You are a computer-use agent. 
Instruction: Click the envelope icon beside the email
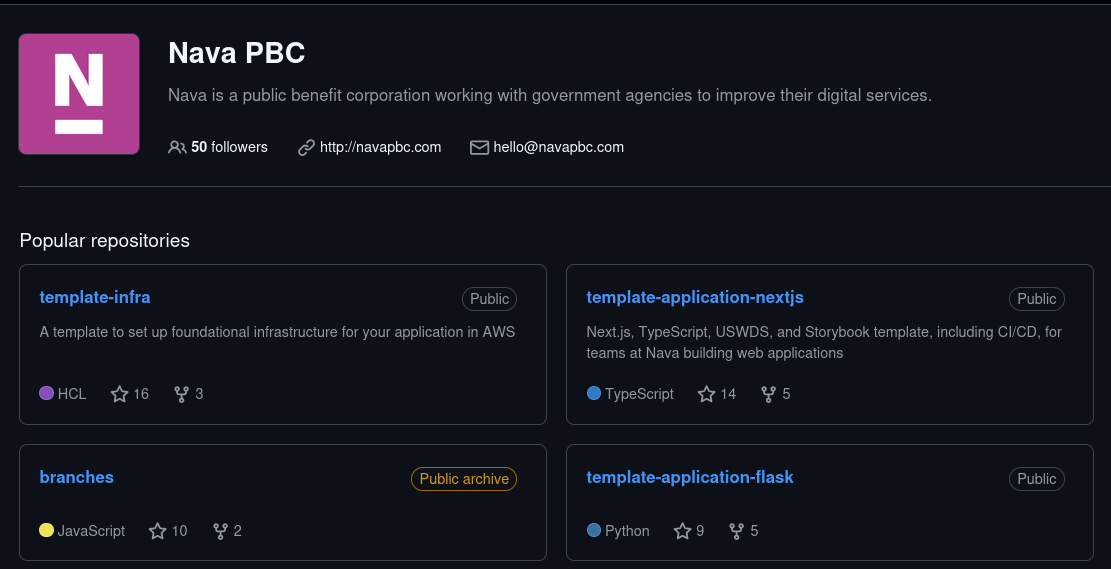coord(480,147)
